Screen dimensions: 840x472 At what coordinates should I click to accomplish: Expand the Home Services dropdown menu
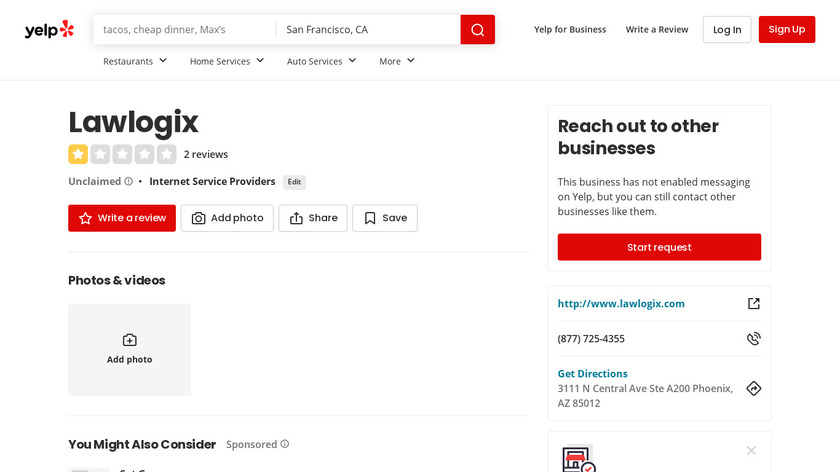227,61
